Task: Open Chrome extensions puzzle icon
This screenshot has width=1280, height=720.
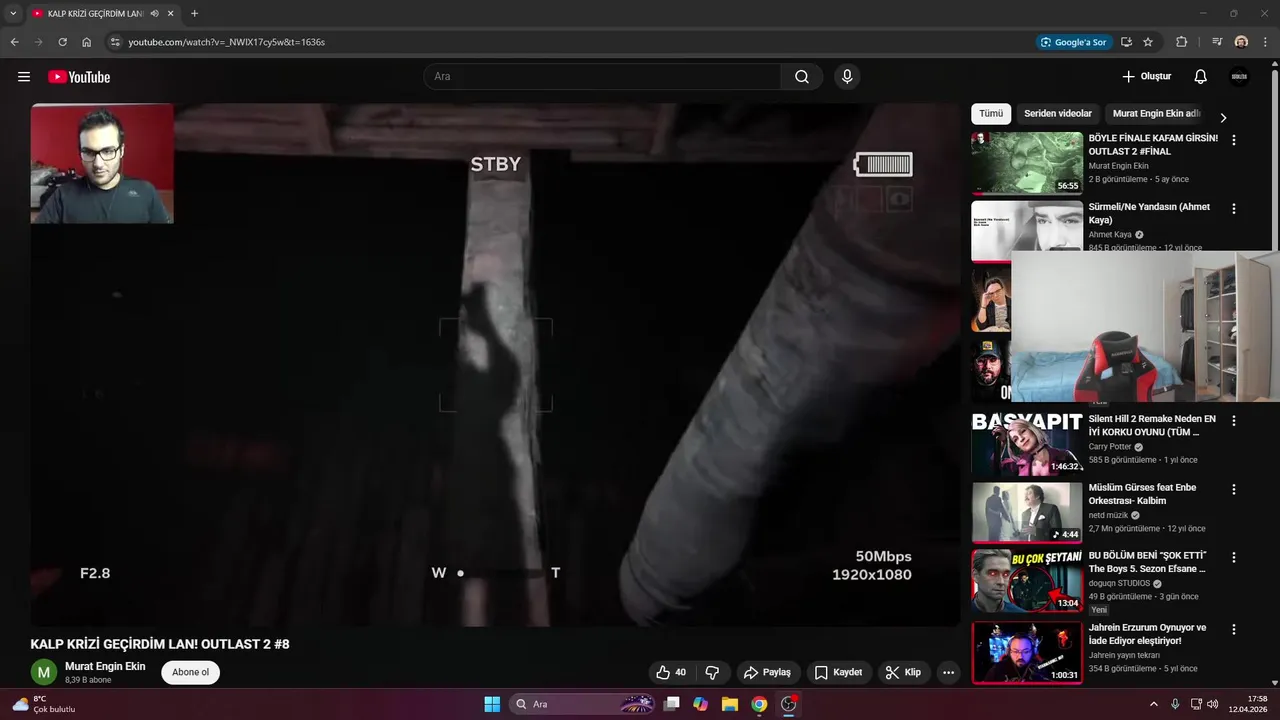Action: point(1182,42)
